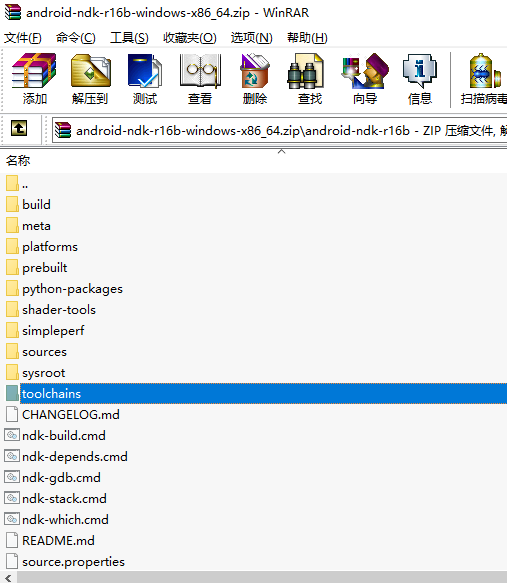The image size is (507, 583).
Task: Select the shader-tools folder
Action: coord(254,310)
